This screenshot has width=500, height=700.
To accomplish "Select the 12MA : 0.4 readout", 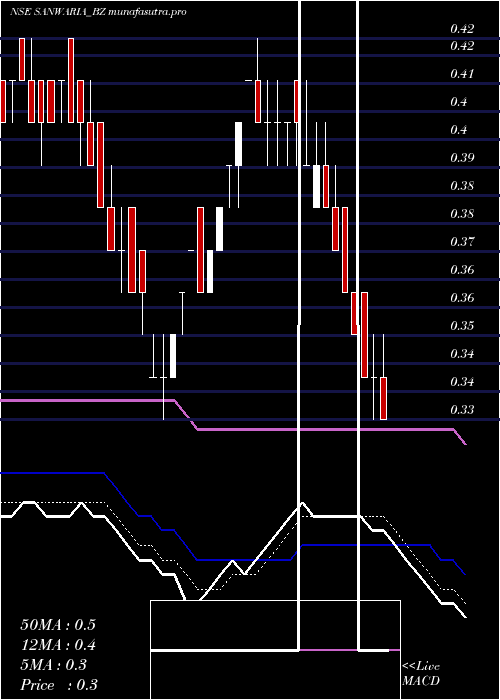I will pos(58,645).
